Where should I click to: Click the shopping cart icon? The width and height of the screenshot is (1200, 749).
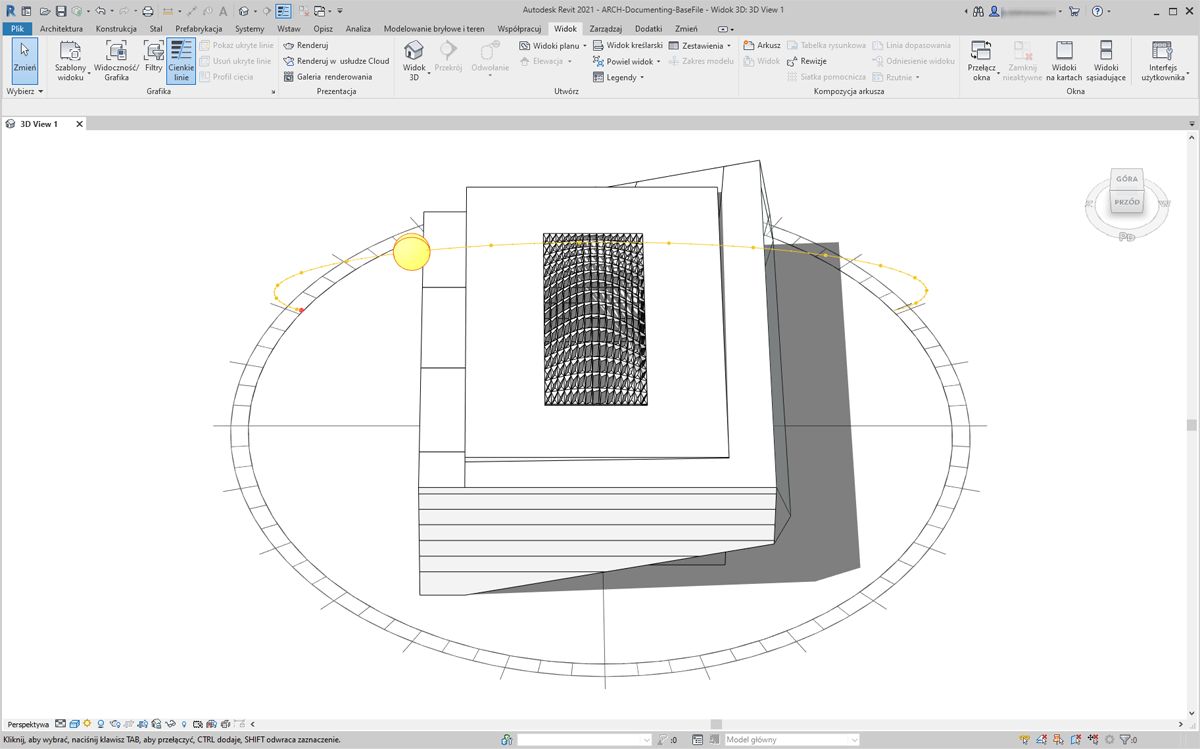click(x=1074, y=10)
